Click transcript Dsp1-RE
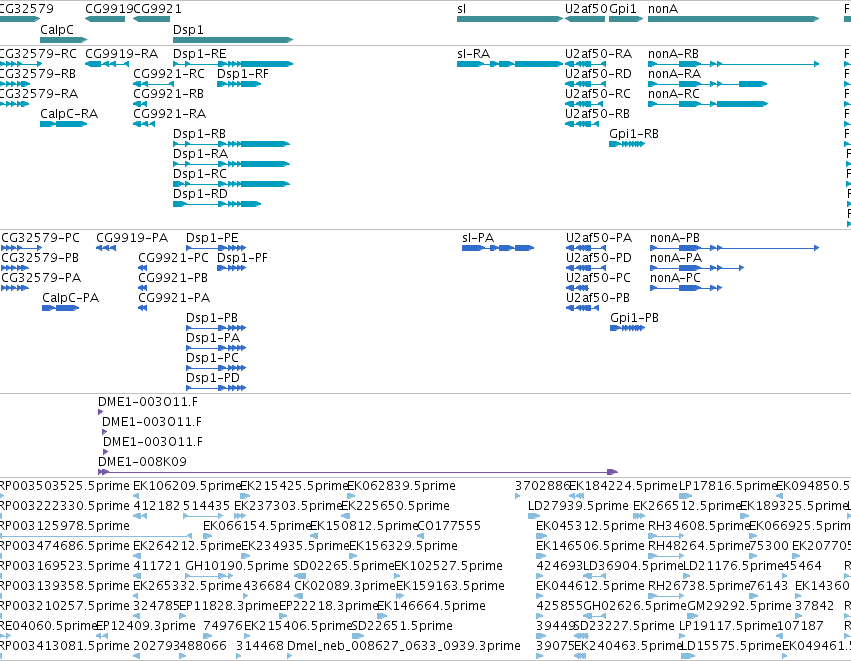 pyautogui.click(x=233, y=64)
